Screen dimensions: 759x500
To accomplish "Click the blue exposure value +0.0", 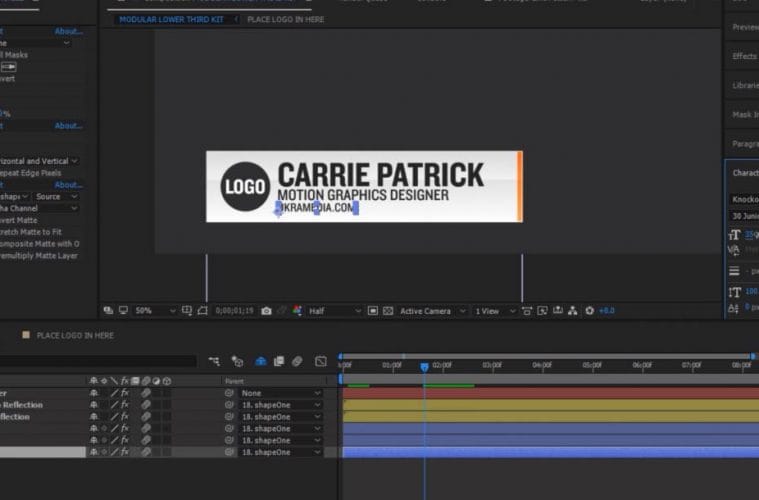I will (x=606, y=311).
